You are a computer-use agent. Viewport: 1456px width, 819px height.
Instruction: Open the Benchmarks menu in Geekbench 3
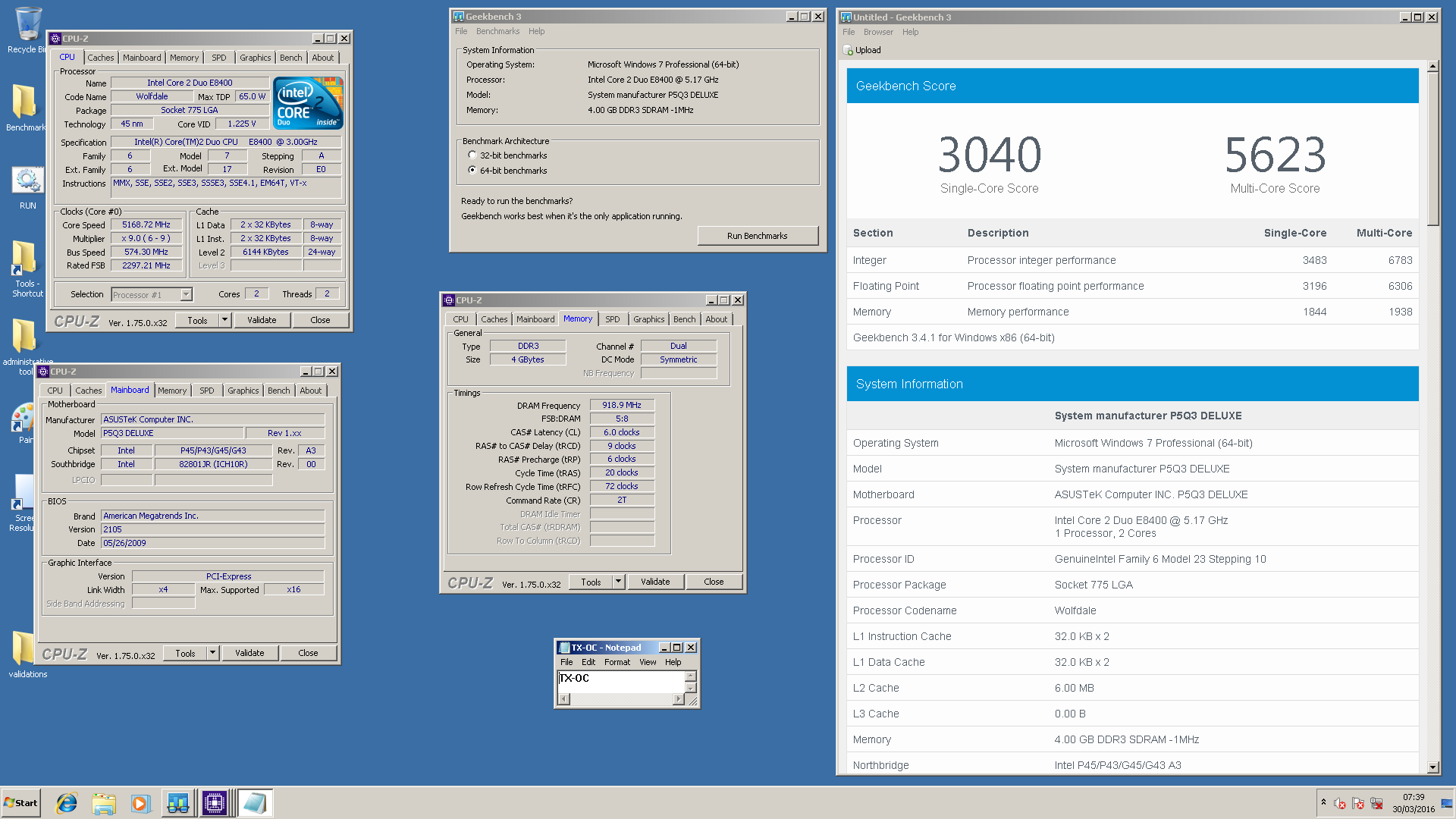[497, 31]
